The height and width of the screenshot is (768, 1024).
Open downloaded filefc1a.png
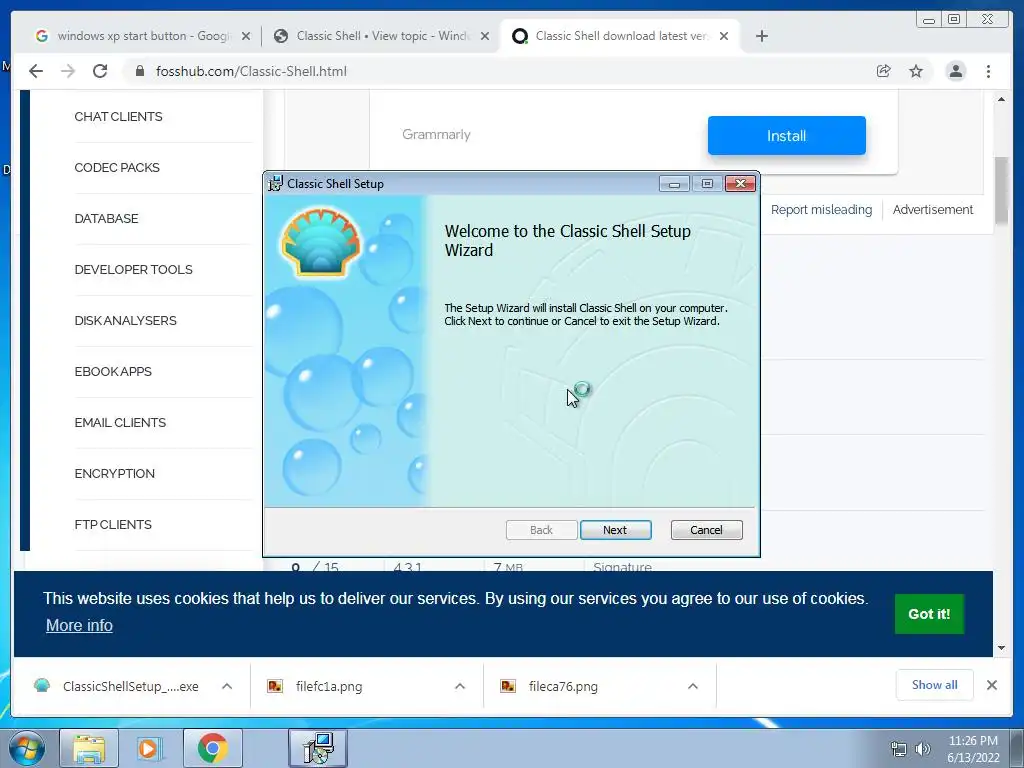[328, 686]
